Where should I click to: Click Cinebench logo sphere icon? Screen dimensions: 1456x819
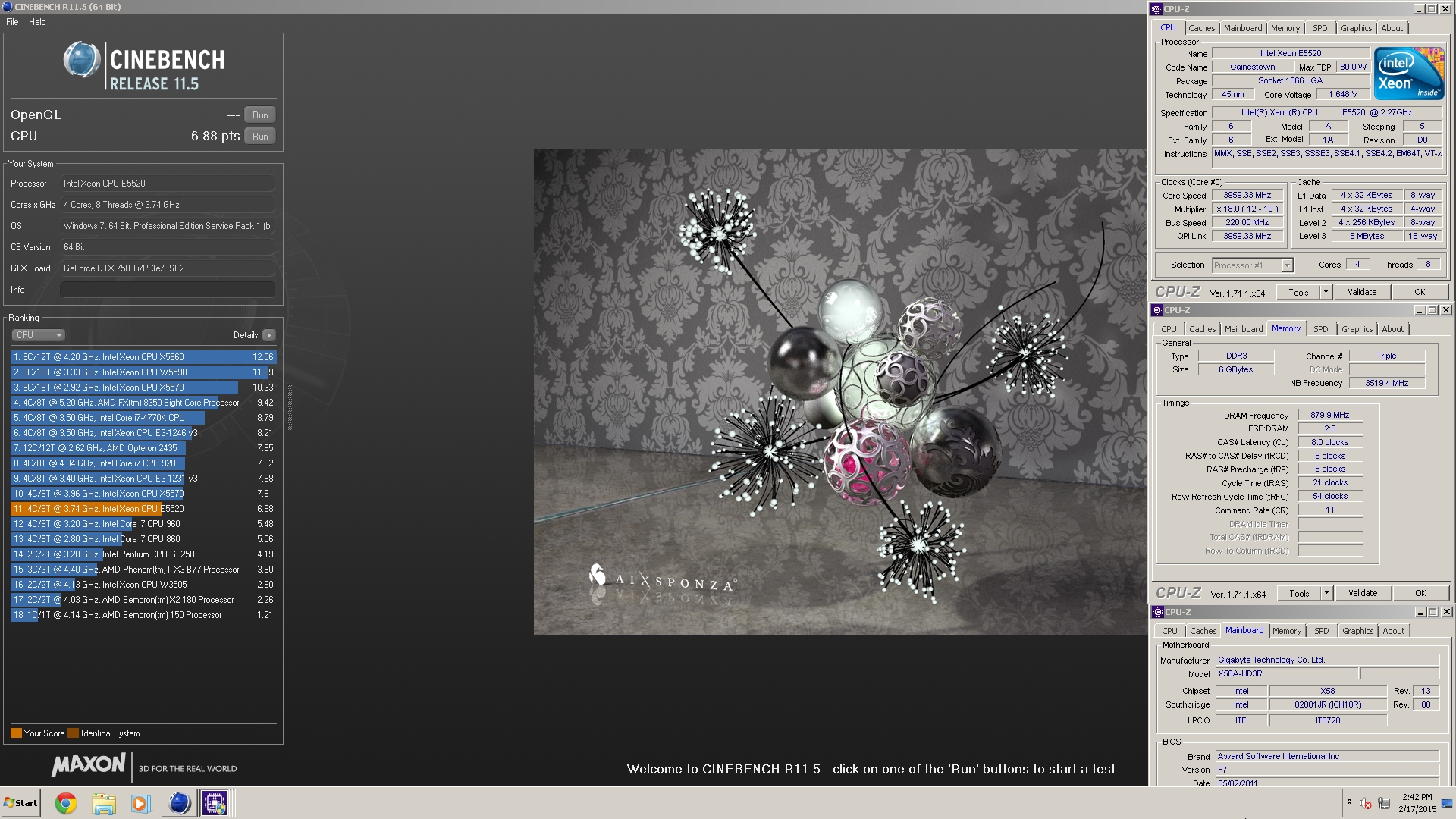coord(82,61)
